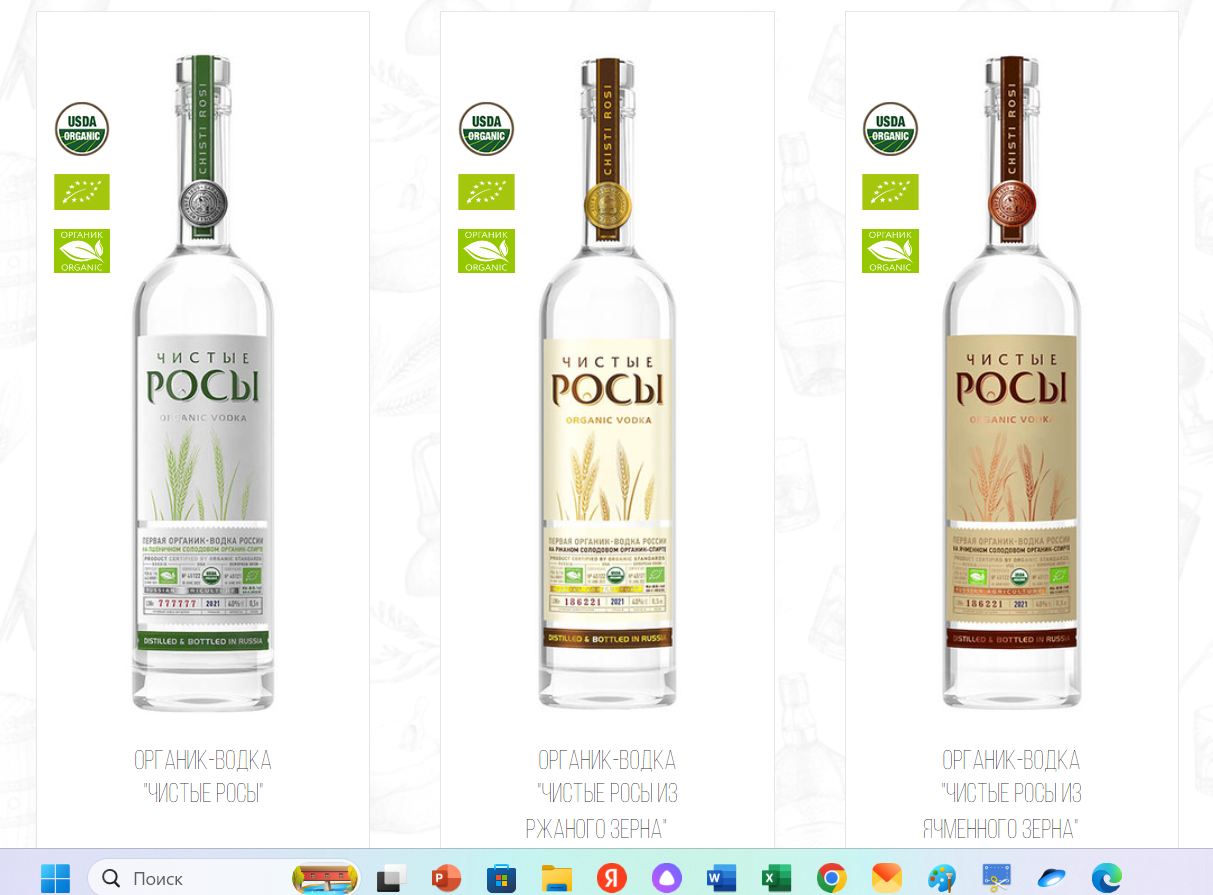The height and width of the screenshot is (895, 1213).
Task: Open the blue saucer-shaped taskbar icon
Action: pyautogui.click(x=1052, y=878)
